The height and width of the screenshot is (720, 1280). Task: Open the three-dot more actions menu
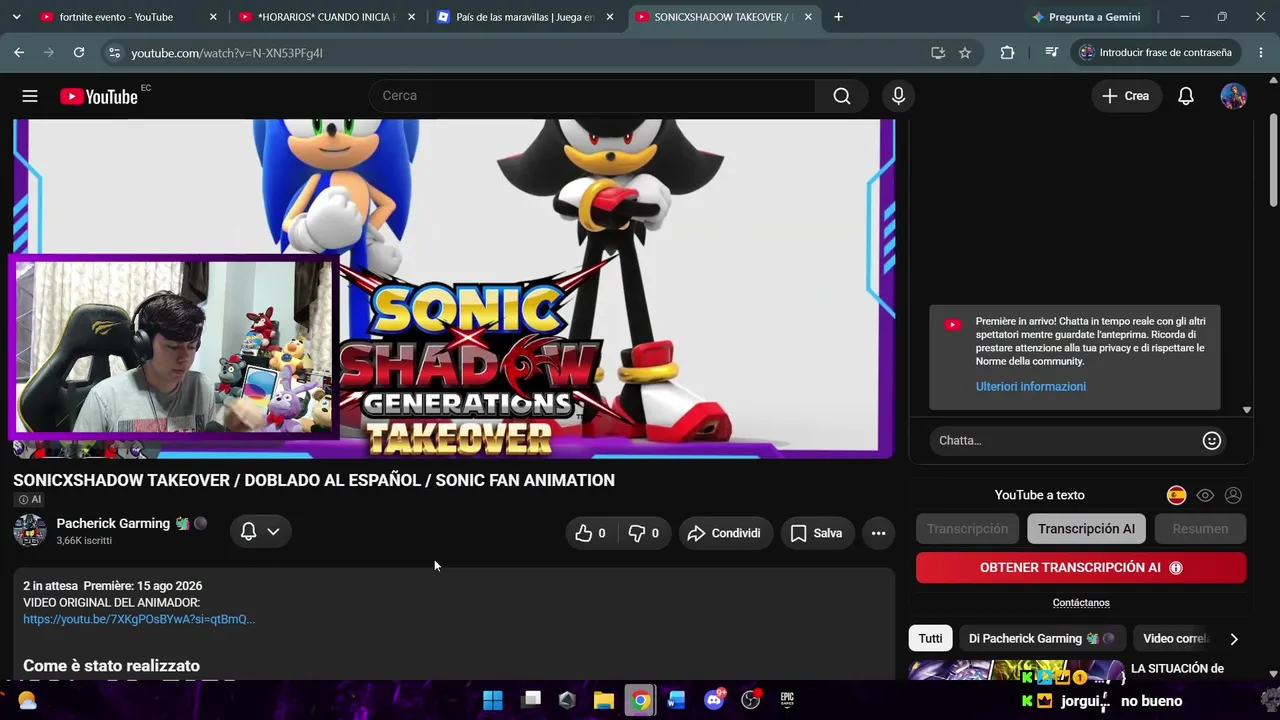[878, 533]
